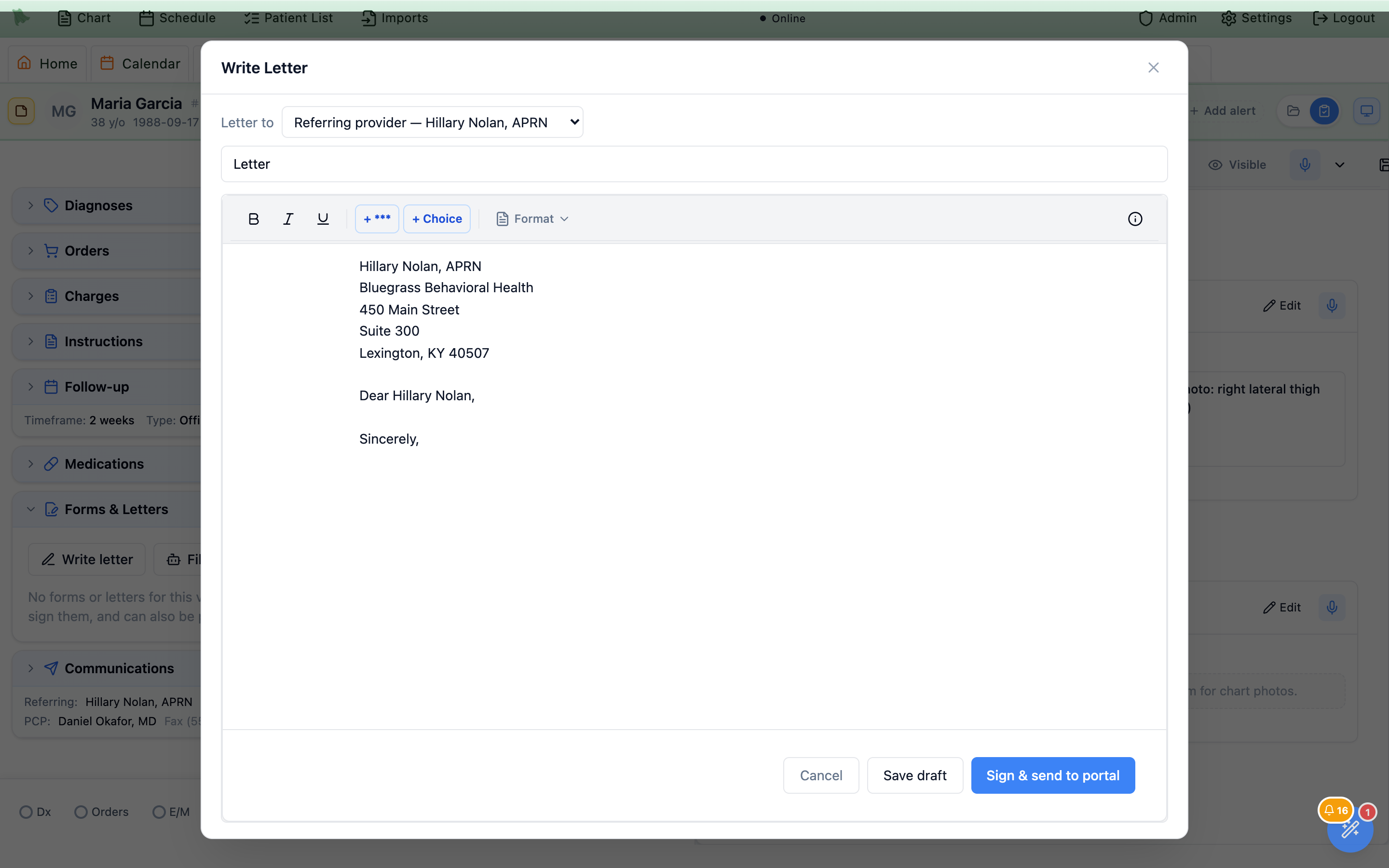Select the Dx radio option
The image size is (1389, 868).
(26, 812)
